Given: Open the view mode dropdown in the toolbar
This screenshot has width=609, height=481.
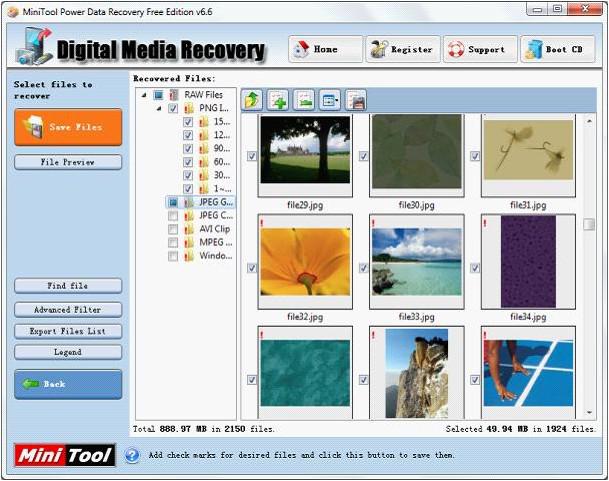Looking at the screenshot, I should pyautogui.click(x=330, y=100).
